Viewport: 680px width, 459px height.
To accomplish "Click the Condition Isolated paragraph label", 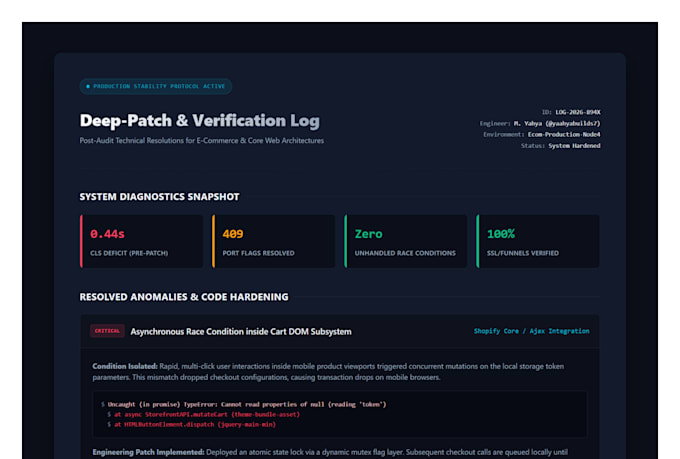I will click(125, 366).
